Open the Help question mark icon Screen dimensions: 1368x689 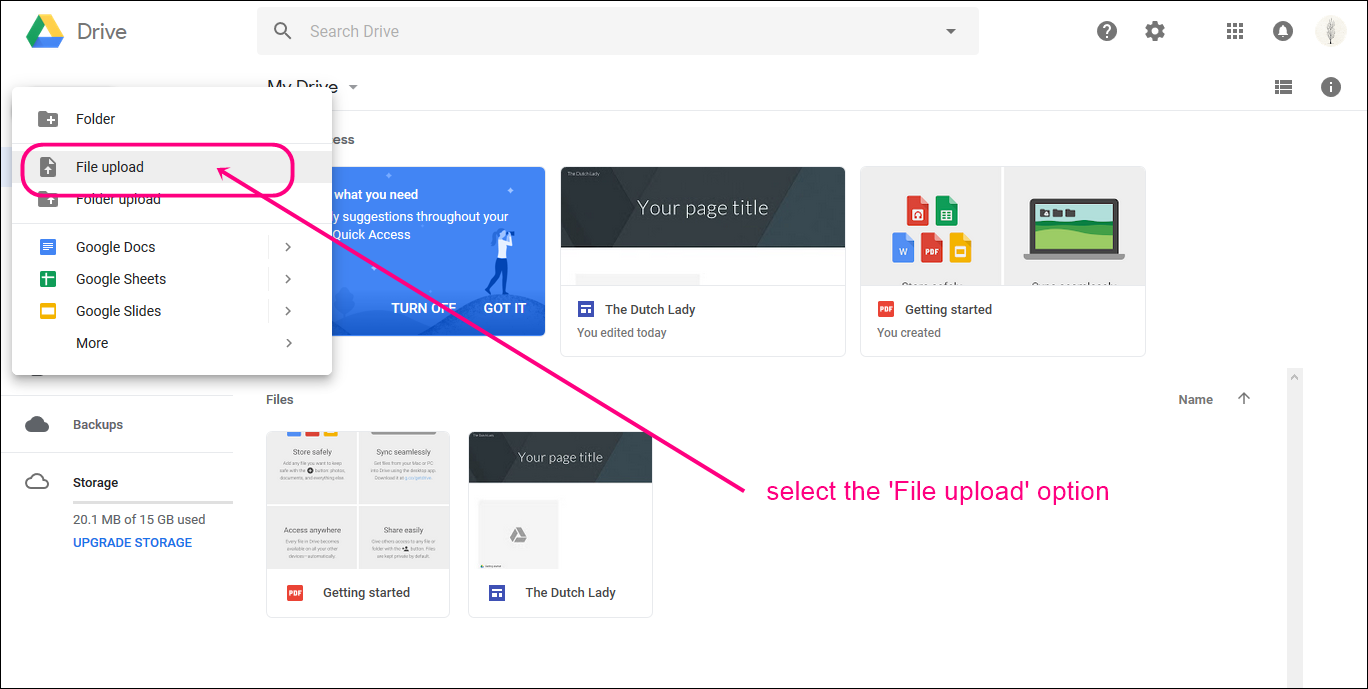1107,31
